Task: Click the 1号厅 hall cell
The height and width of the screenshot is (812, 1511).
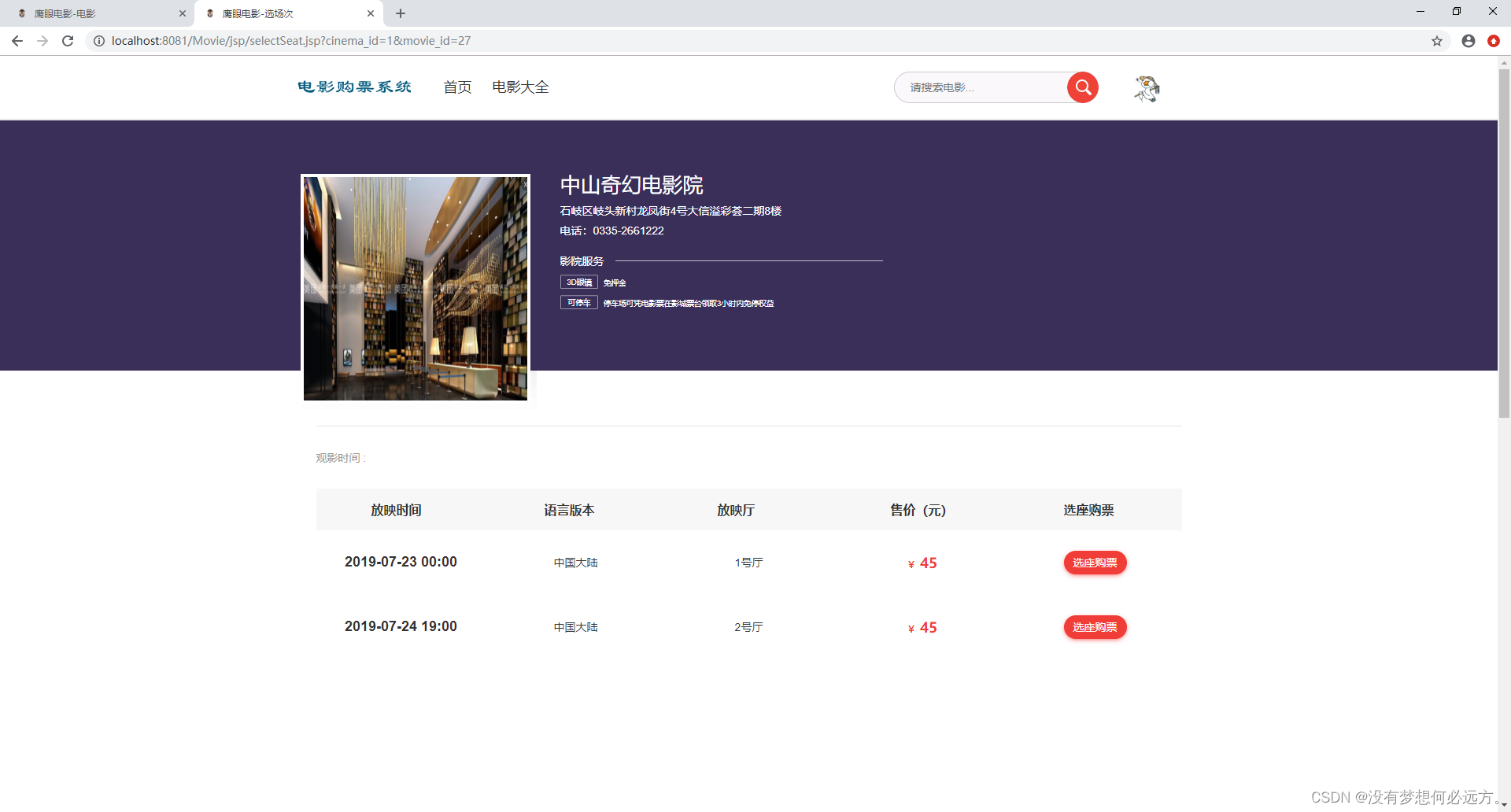Action: 748,563
